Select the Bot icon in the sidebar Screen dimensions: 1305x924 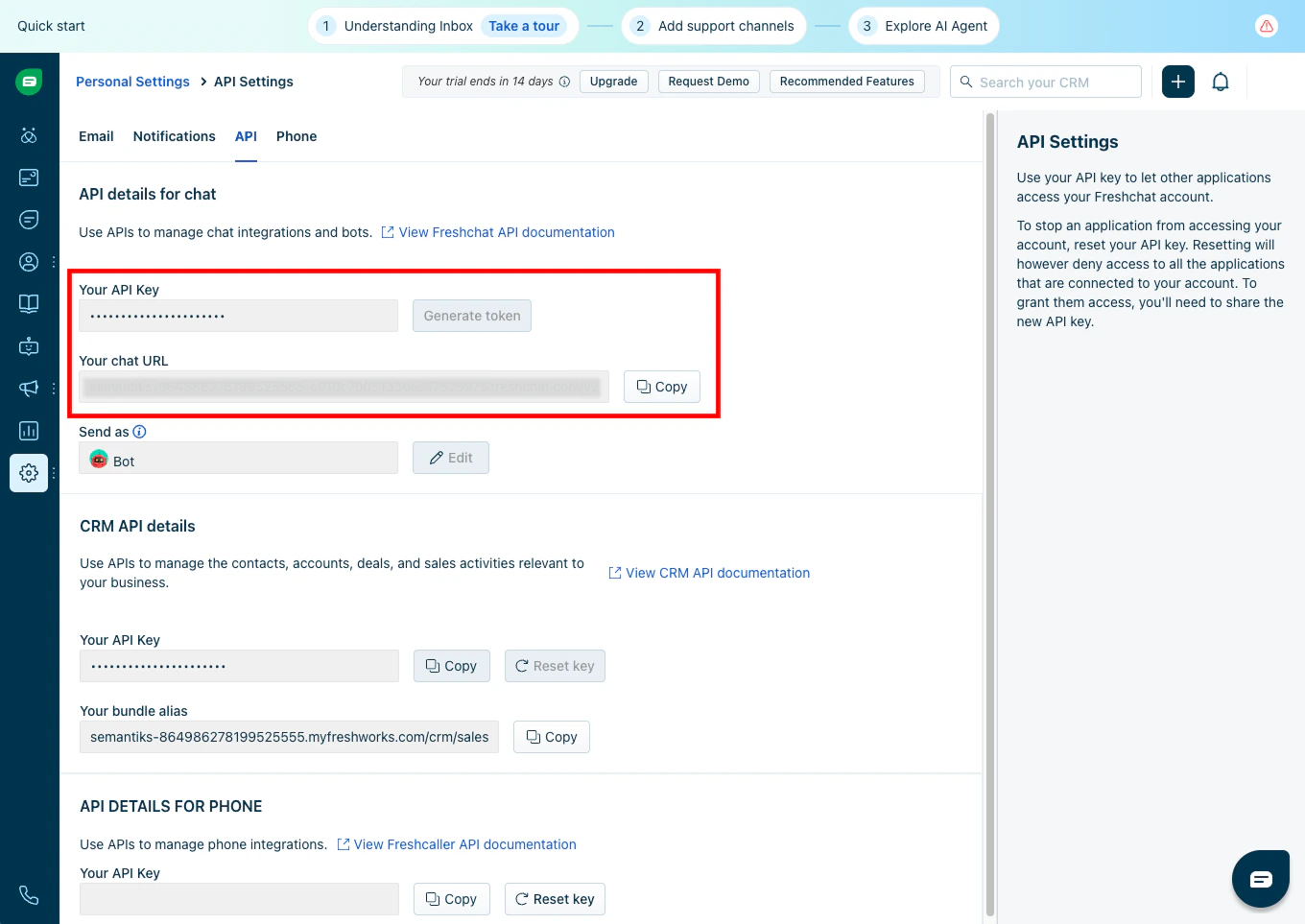pyautogui.click(x=29, y=346)
